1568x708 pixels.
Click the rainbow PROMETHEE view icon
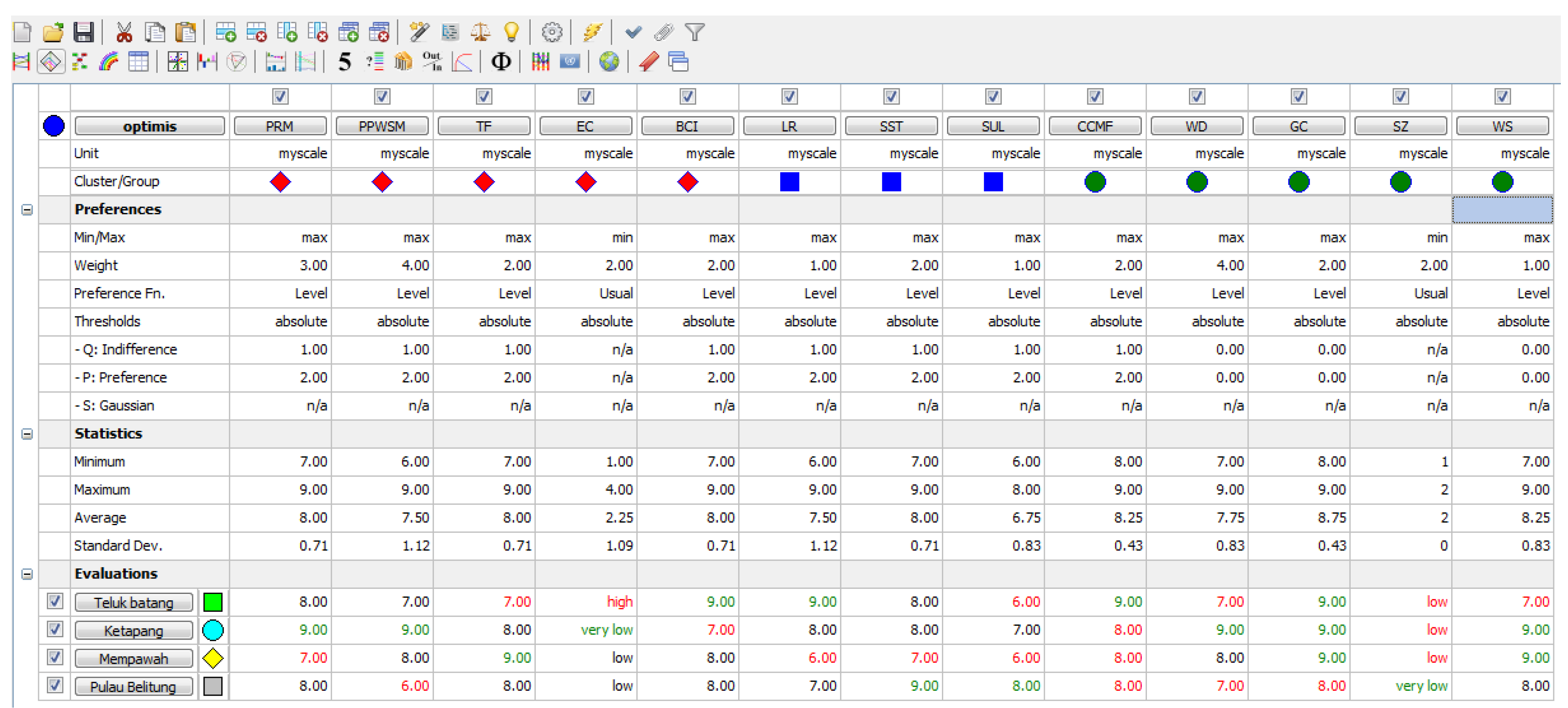[x=109, y=62]
